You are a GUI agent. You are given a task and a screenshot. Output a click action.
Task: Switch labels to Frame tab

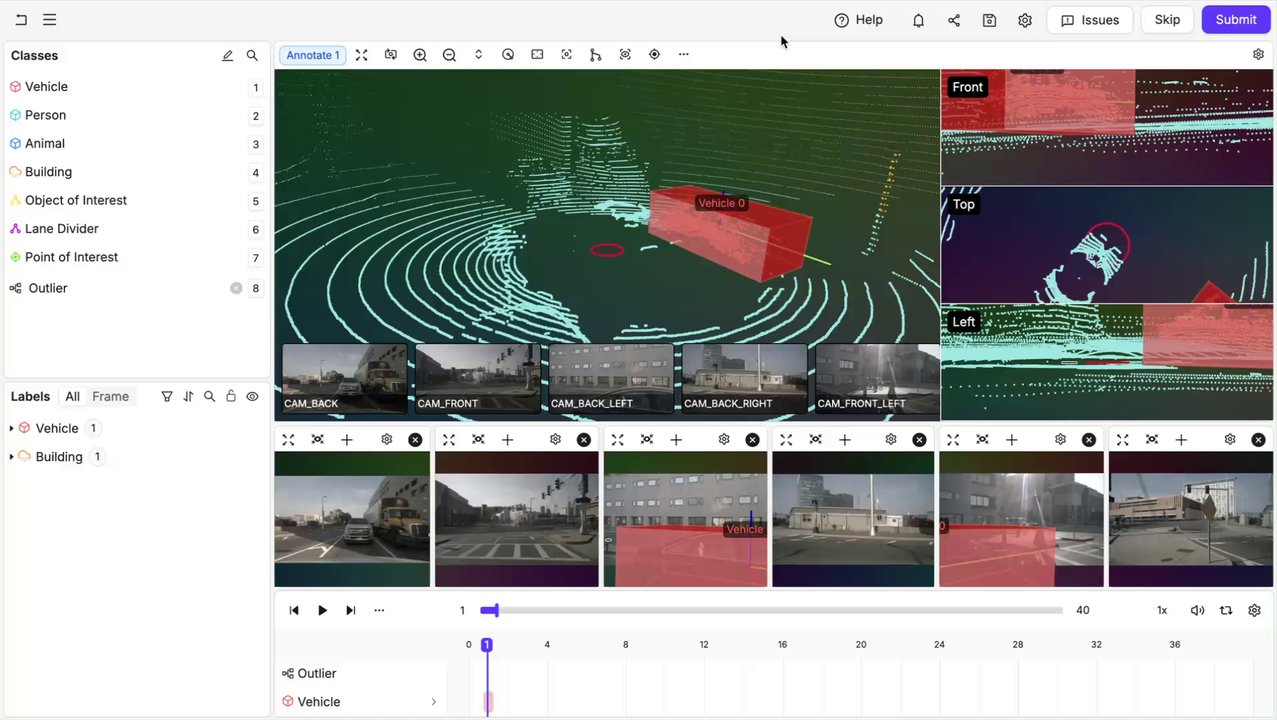110,397
